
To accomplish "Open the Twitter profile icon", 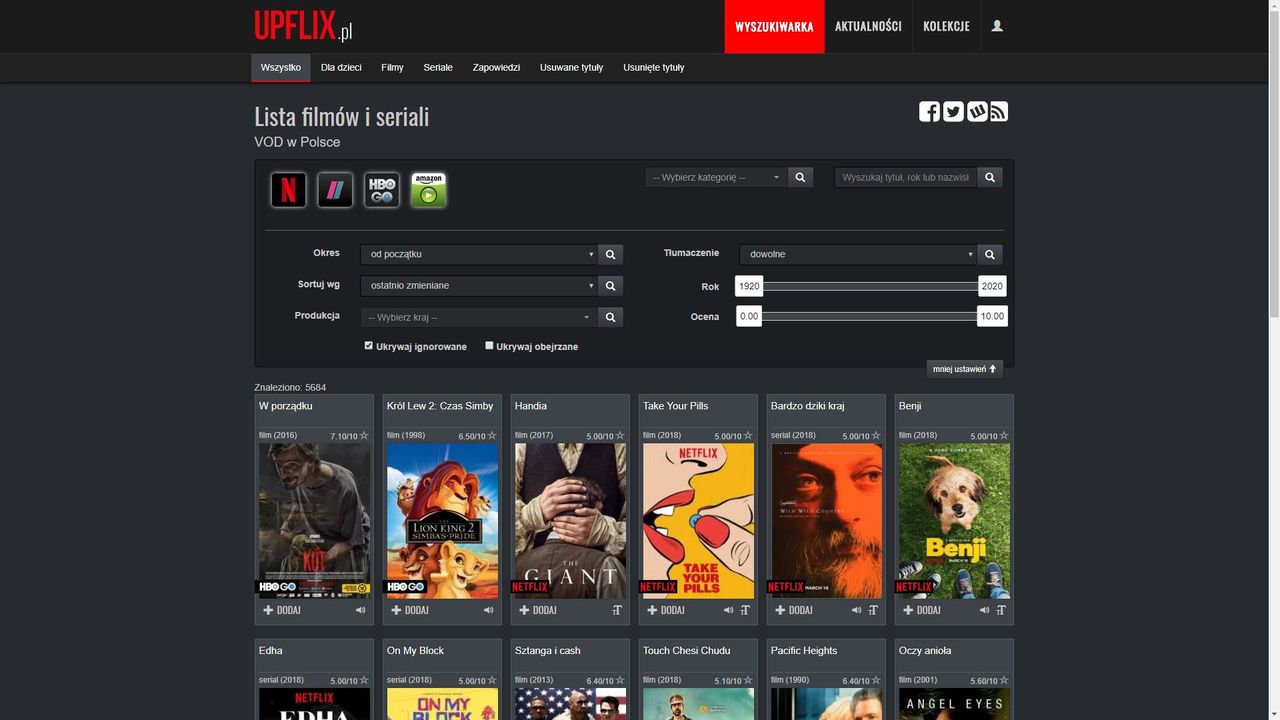I will tap(953, 112).
